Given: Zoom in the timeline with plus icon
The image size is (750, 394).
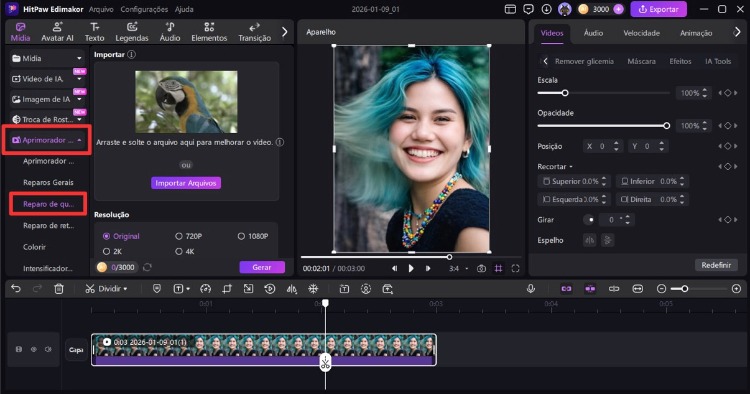Looking at the screenshot, I should click(x=736, y=289).
